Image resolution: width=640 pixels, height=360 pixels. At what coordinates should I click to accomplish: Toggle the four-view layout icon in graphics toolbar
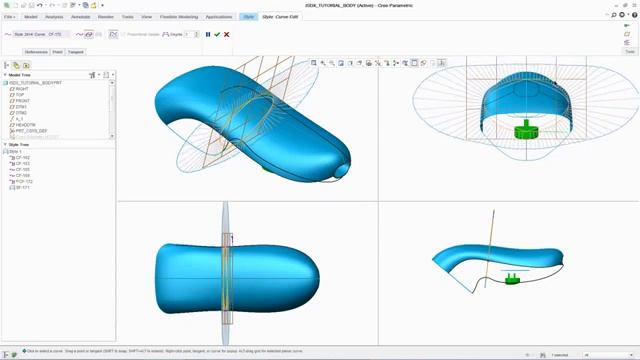414,63
